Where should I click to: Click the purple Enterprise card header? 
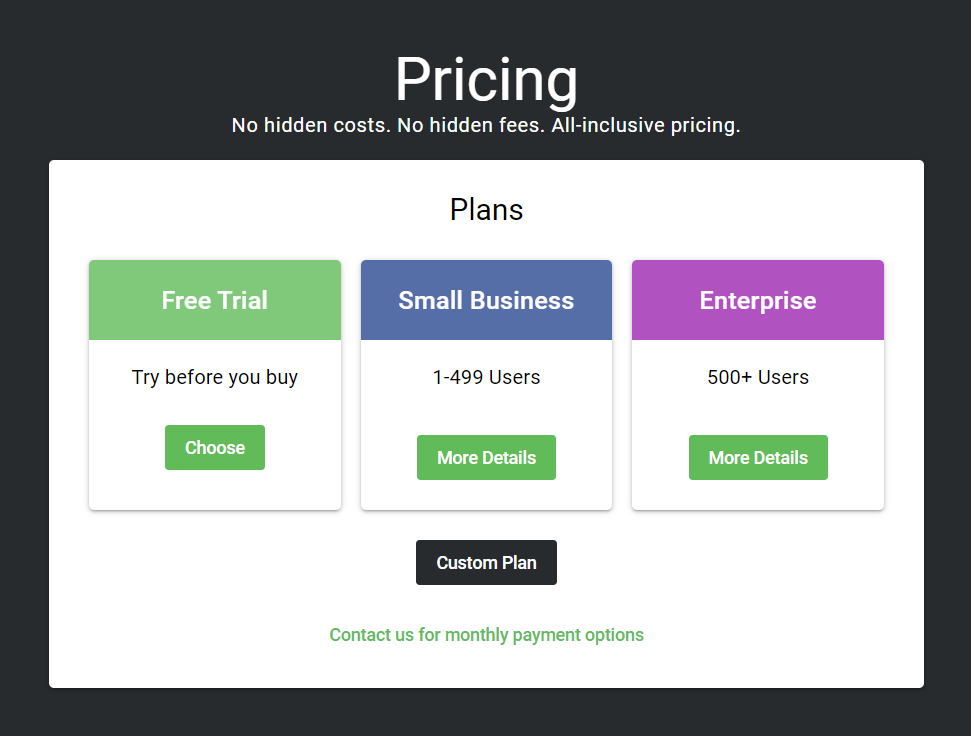tap(758, 300)
